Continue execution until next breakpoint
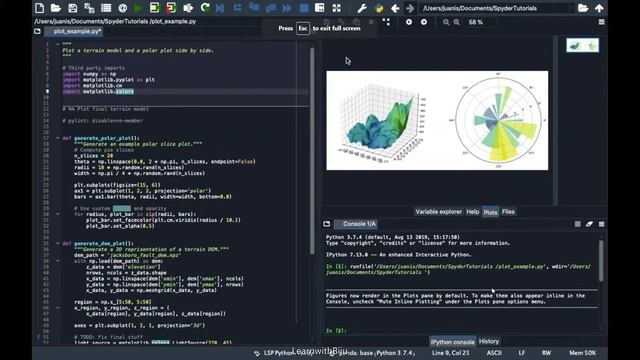The image size is (640, 360). pos(287,8)
